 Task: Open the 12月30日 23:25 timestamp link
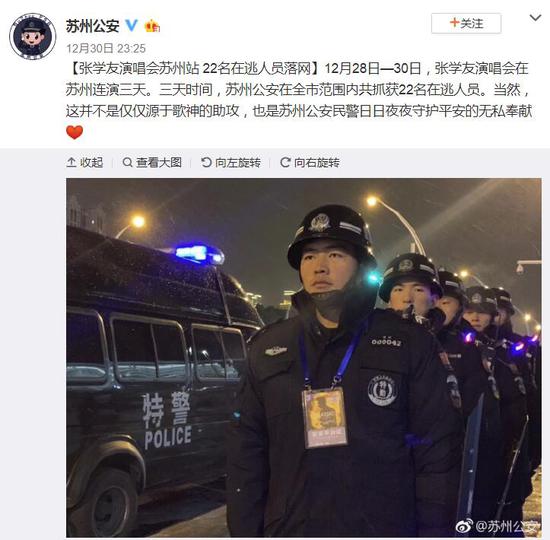coord(106,48)
